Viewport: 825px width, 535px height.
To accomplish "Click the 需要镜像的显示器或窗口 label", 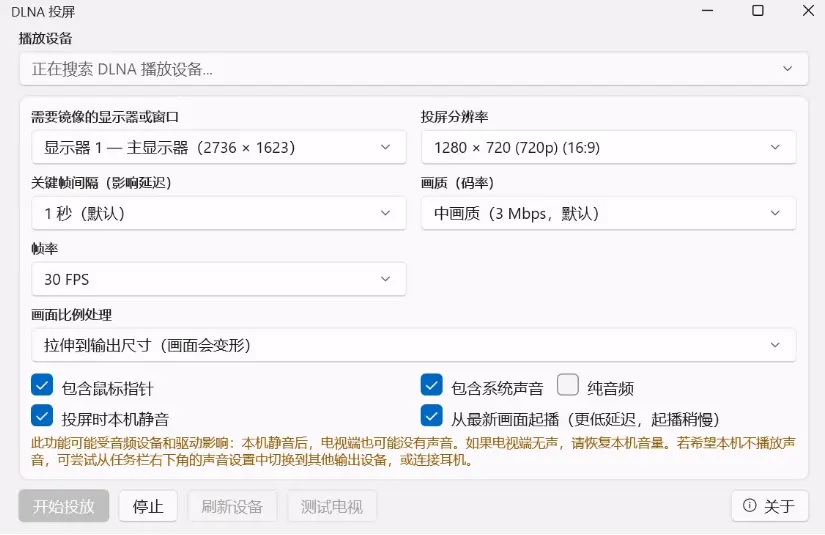I will 105,117.
